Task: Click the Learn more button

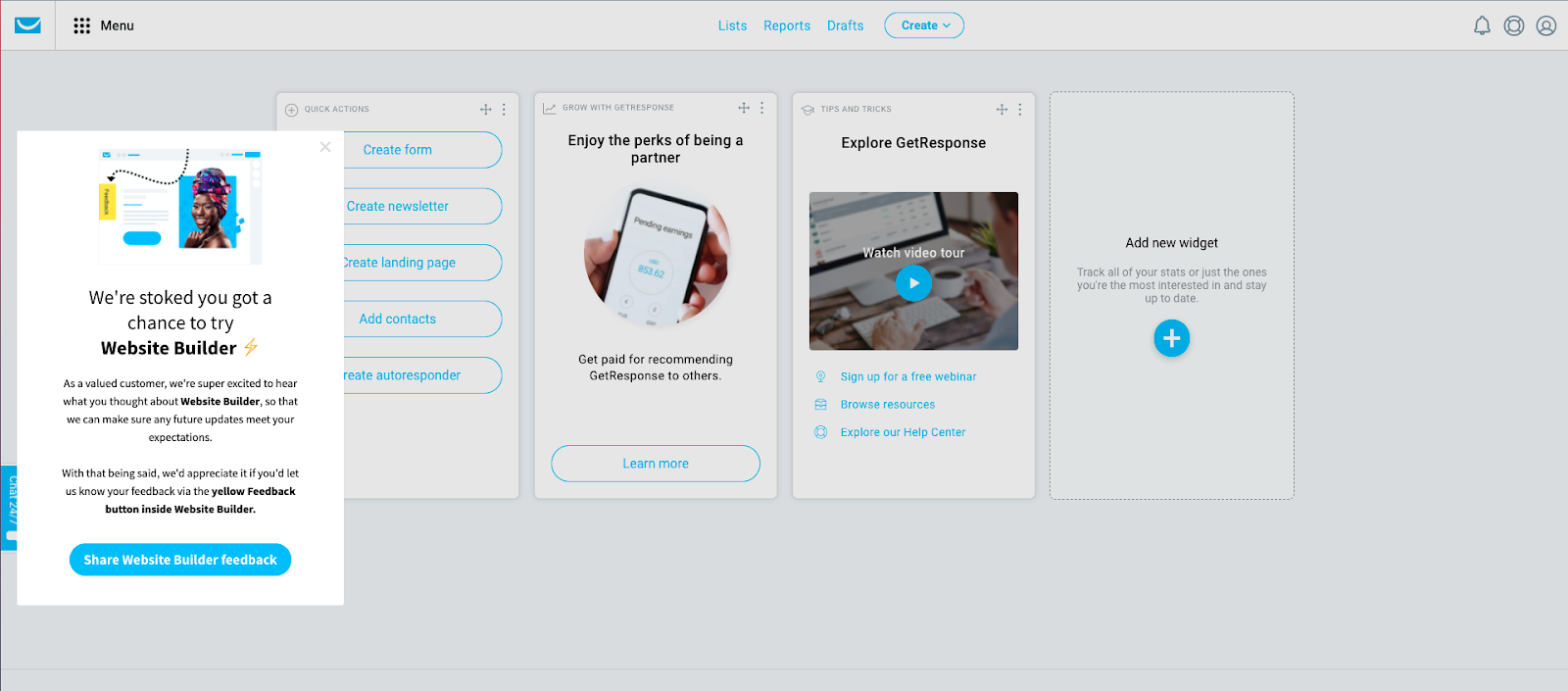Action: click(x=656, y=464)
